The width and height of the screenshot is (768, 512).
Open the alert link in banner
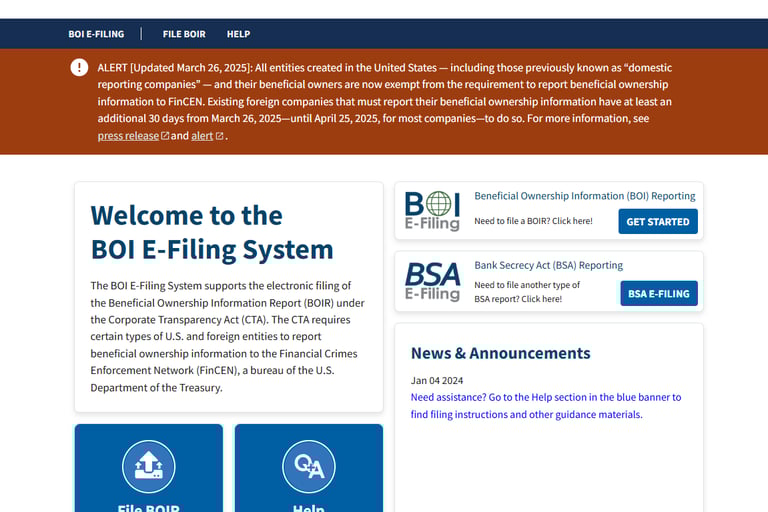click(x=202, y=136)
